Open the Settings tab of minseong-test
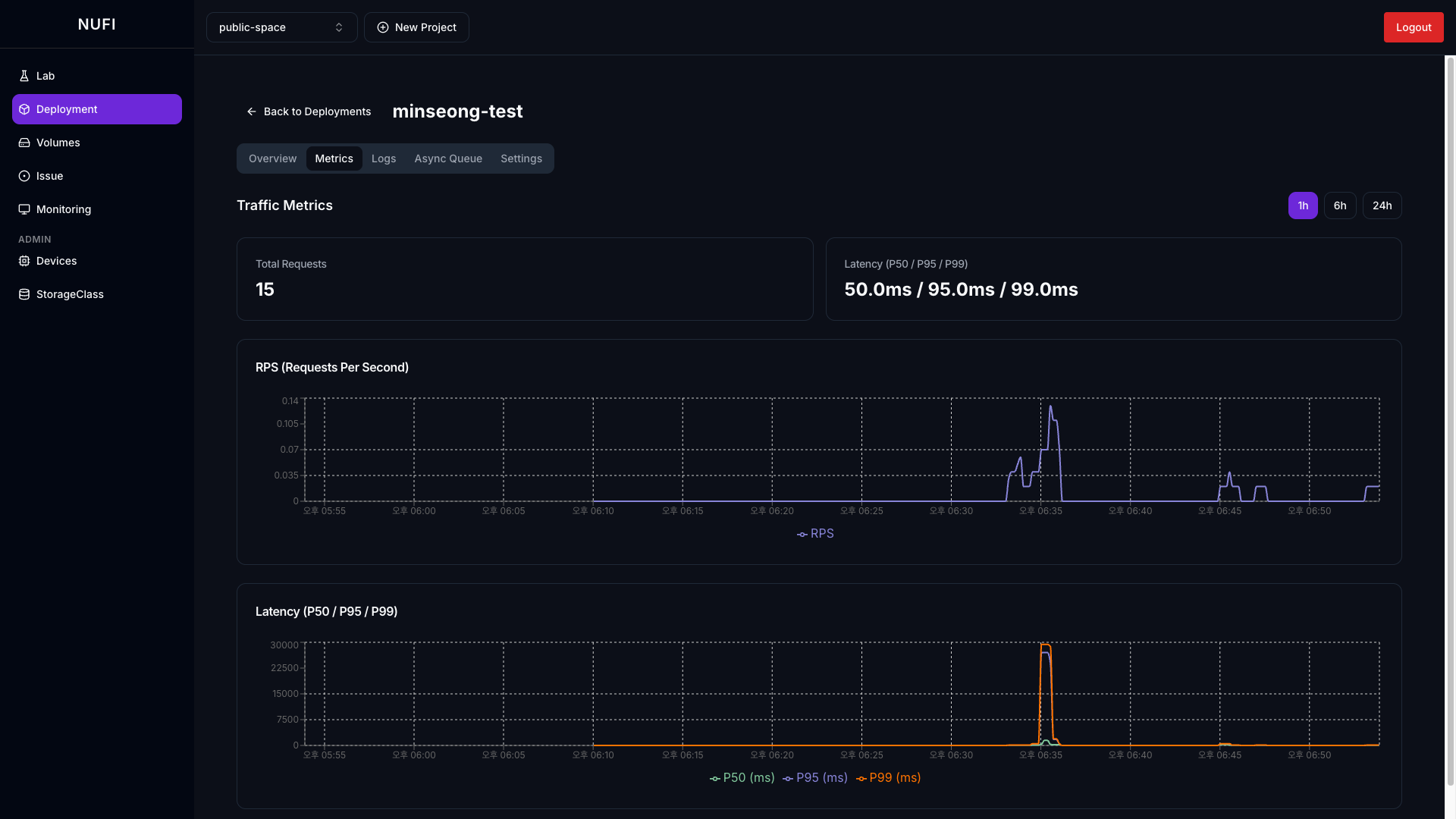Viewport: 1456px width, 819px height. (x=521, y=158)
